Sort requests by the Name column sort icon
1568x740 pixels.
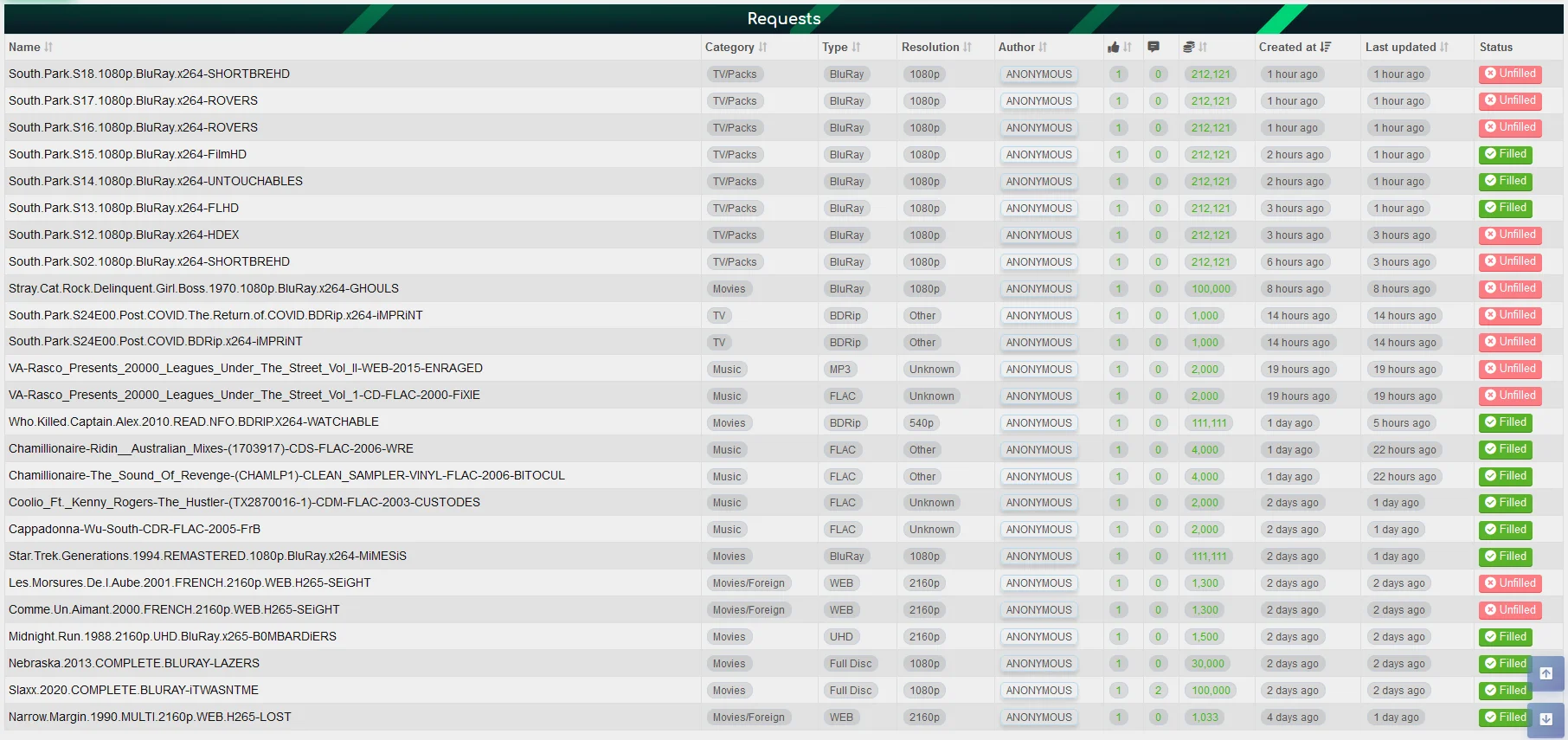(x=48, y=48)
